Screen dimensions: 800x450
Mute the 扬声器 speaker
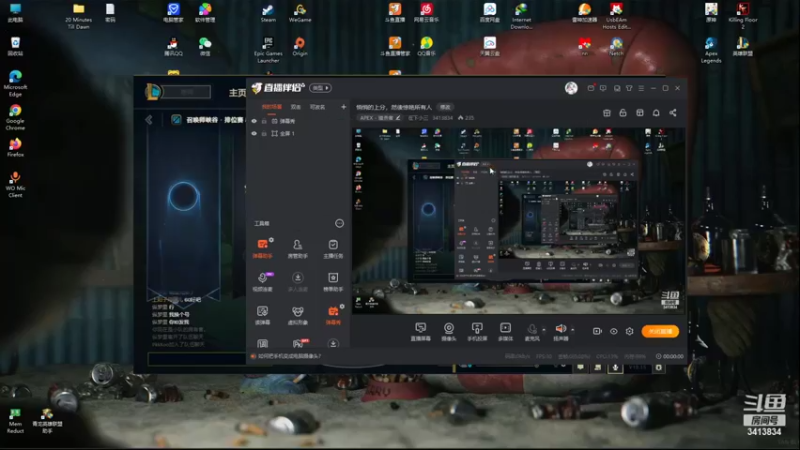click(561, 332)
